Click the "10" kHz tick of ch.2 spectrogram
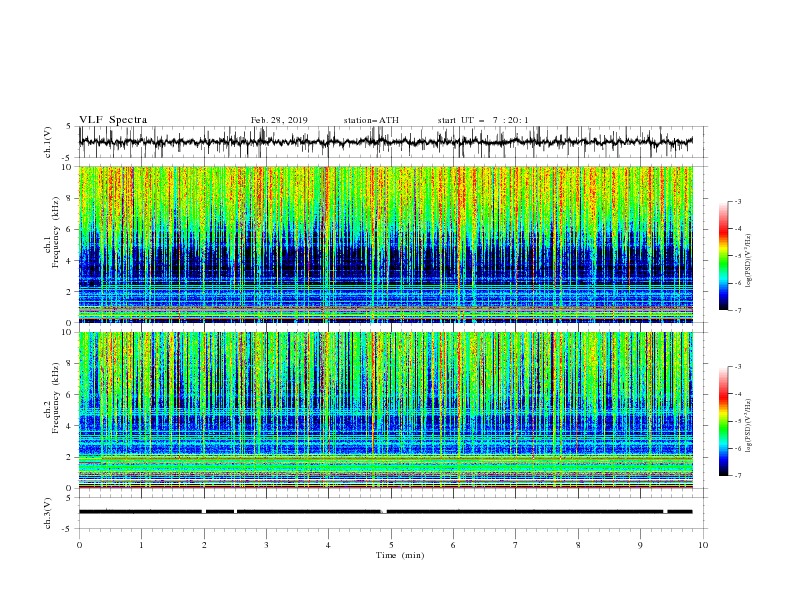Screen dimensions: 792x612 pos(68,332)
